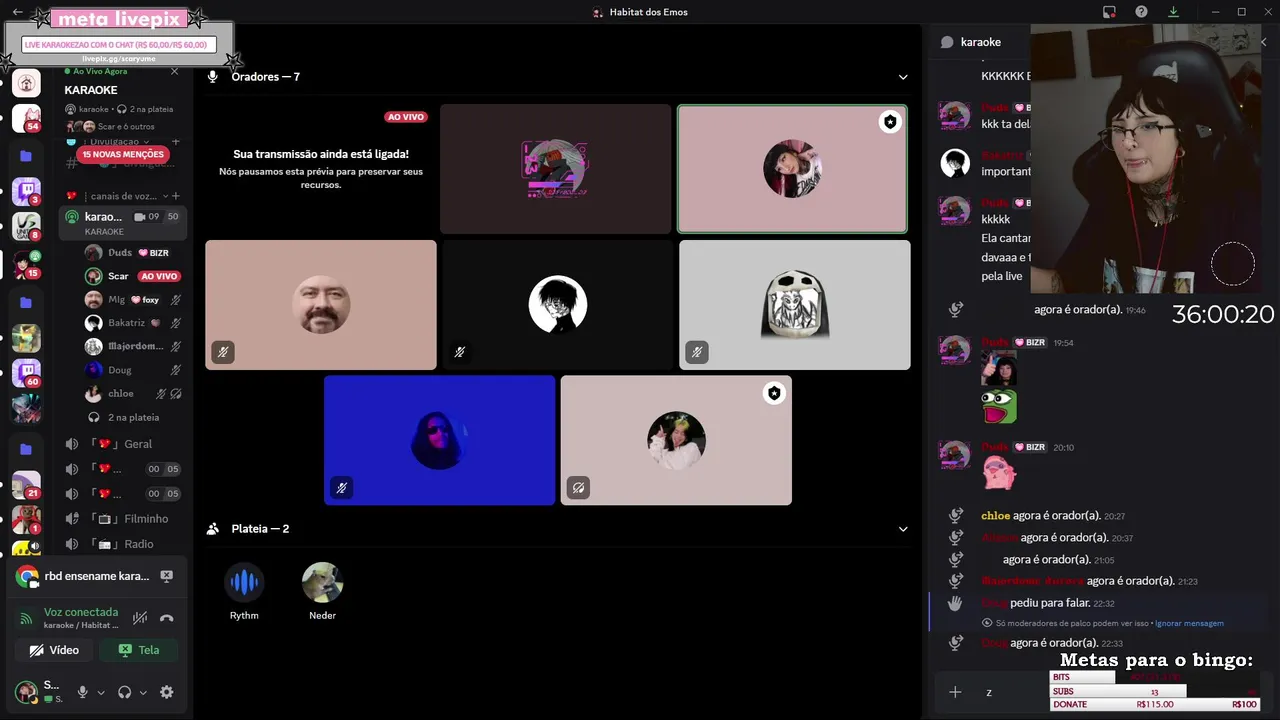Join the Radio voice channel
This screenshot has height=720, width=1280.
(123, 544)
